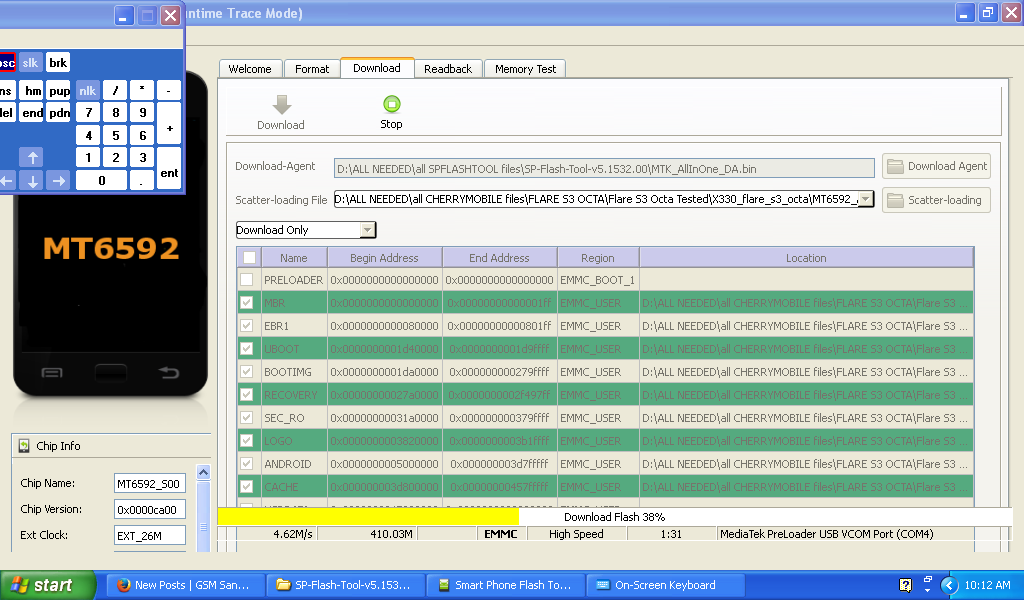Click the Download Flash progress bar
The height and width of the screenshot is (600, 1024).
614,517
